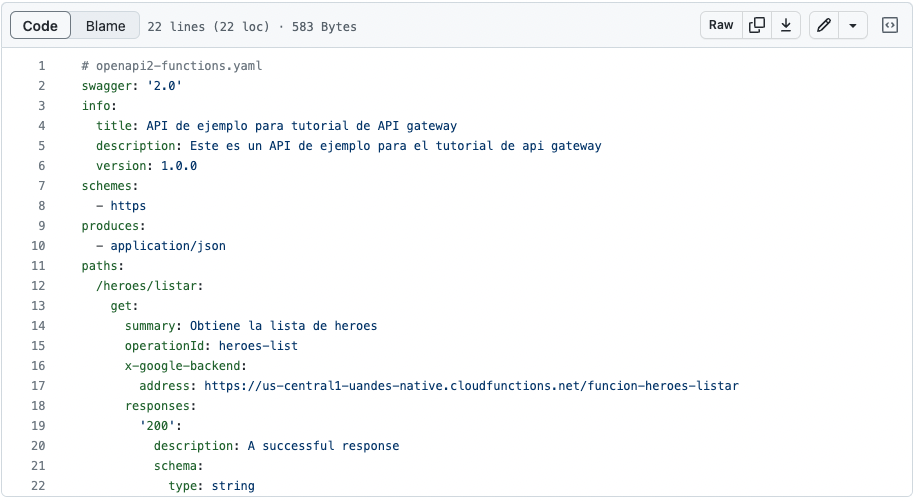Click the swagger '2.0' code line
Viewport: 919px width, 501px height.
click(x=132, y=86)
